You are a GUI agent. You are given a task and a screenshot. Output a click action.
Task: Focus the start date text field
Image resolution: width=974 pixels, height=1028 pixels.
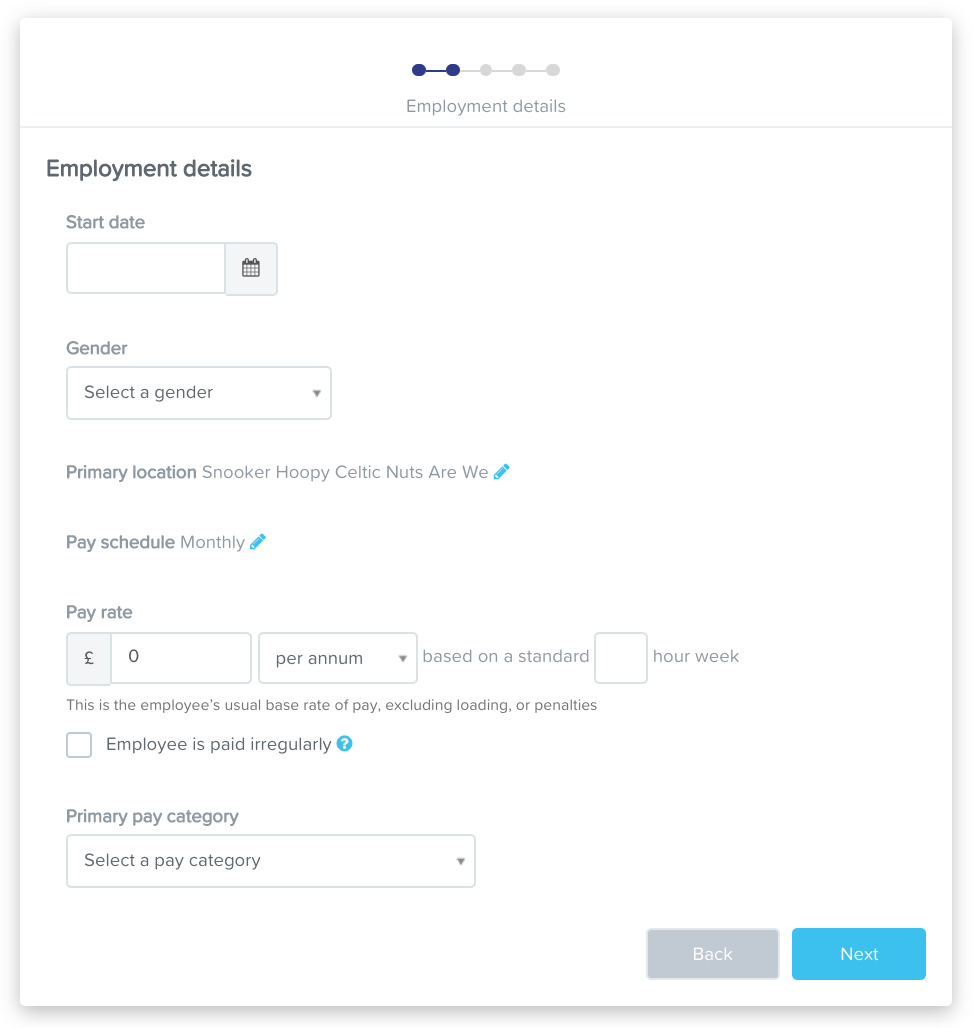point(146,268)
